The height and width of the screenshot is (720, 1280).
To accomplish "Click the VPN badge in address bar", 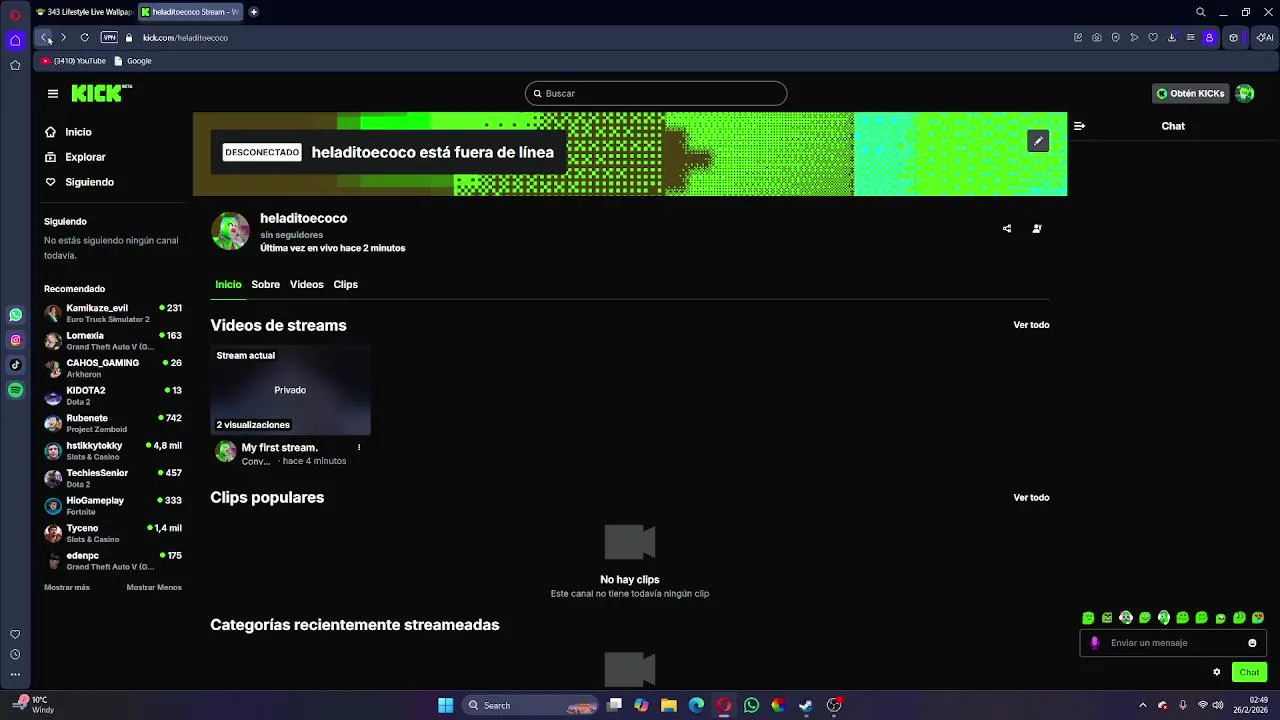I will [109, 38].
